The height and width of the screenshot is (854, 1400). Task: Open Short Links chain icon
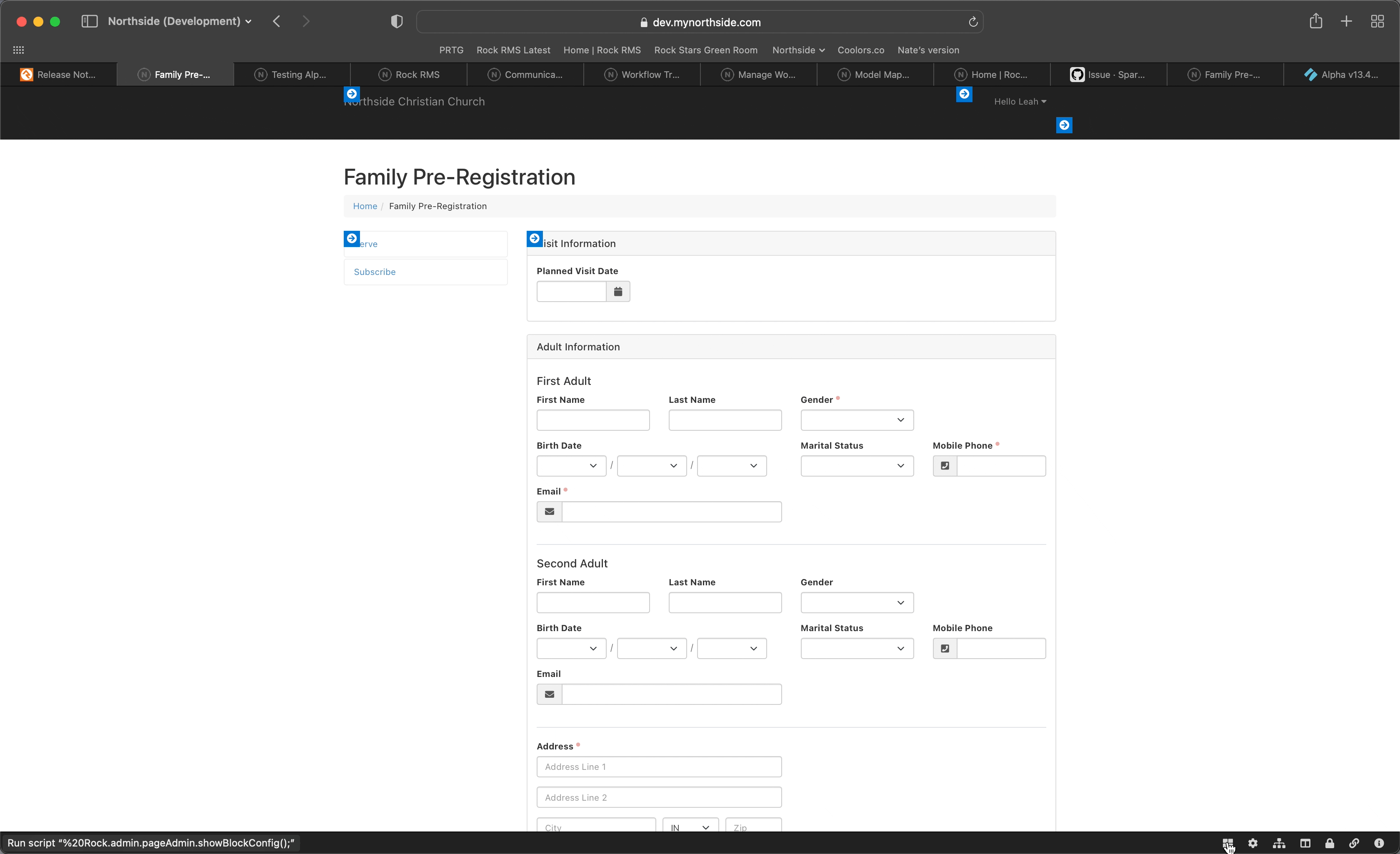click(1355, 843)
